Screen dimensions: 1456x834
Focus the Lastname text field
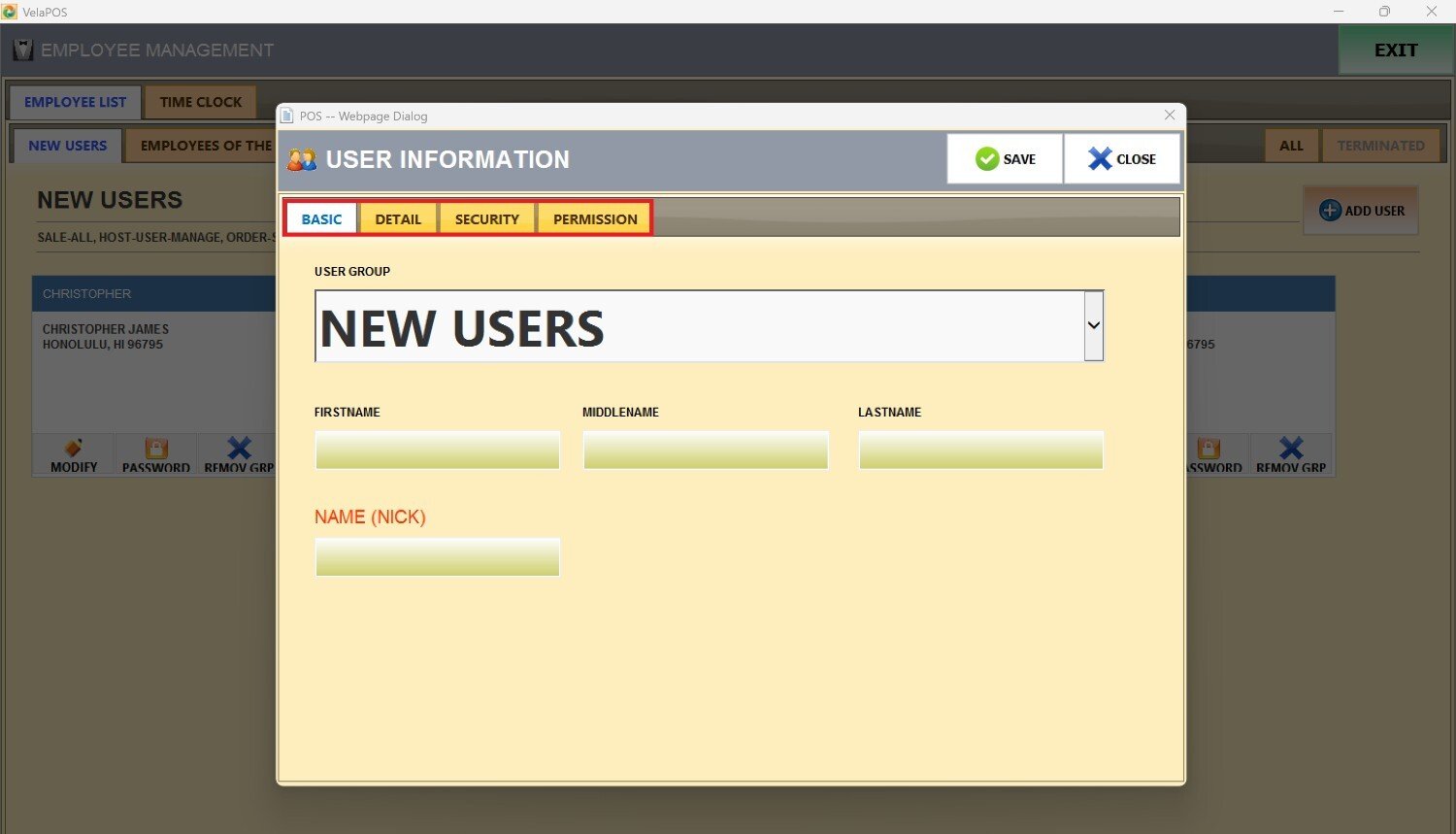tap(980, 450)
